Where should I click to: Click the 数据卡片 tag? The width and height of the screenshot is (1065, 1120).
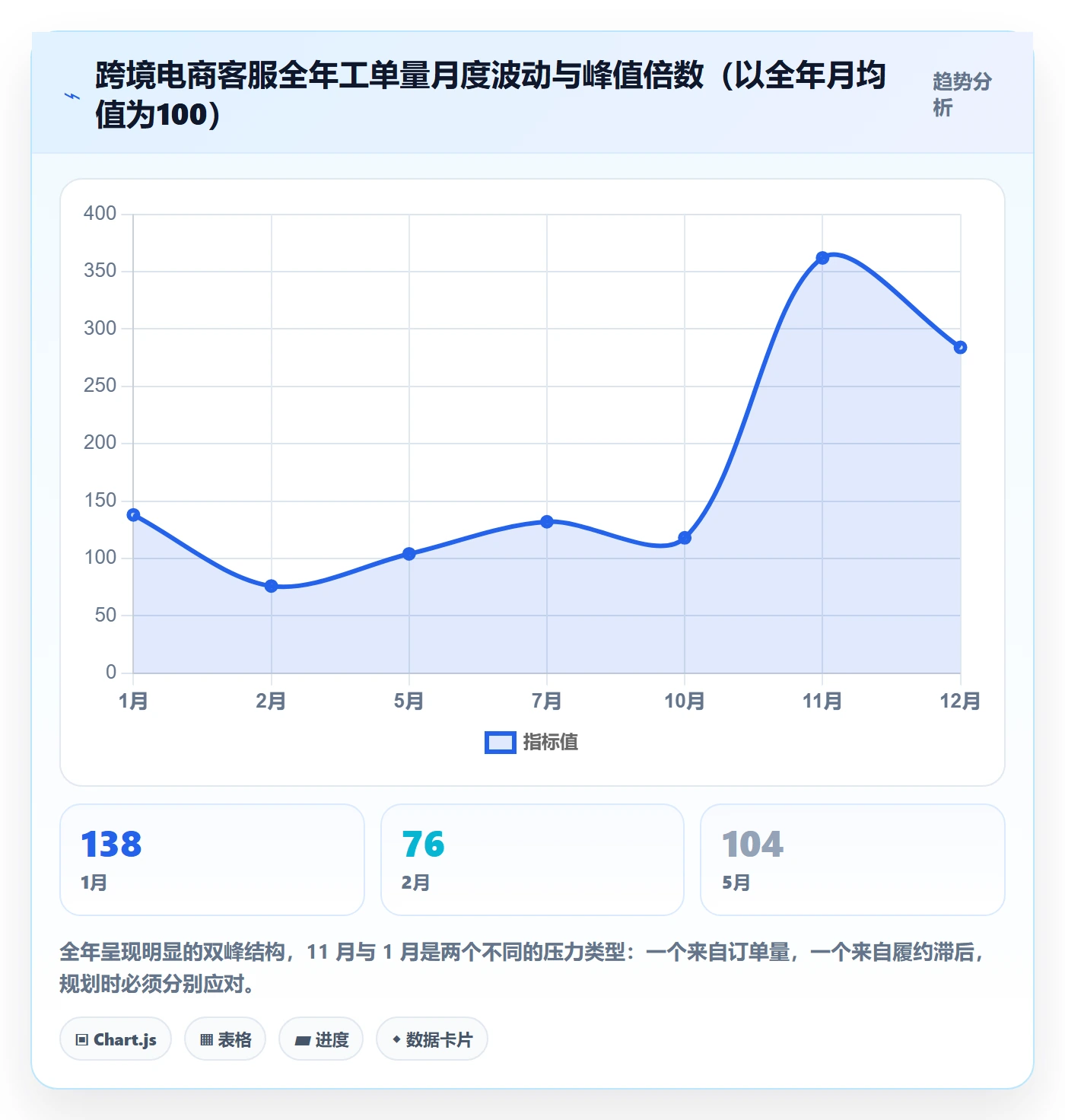coord(432,1039)
